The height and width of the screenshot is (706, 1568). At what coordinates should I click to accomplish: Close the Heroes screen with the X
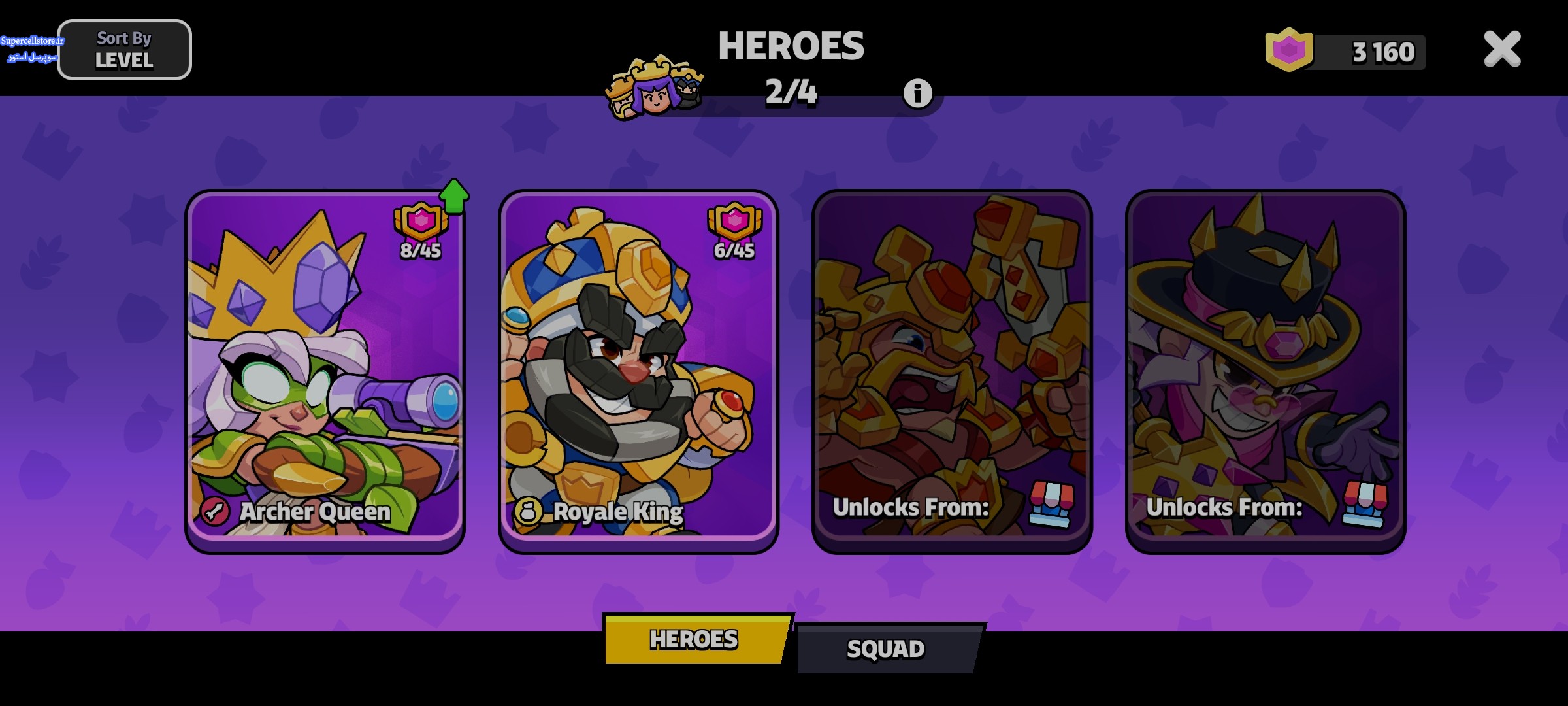point(1502,49)
